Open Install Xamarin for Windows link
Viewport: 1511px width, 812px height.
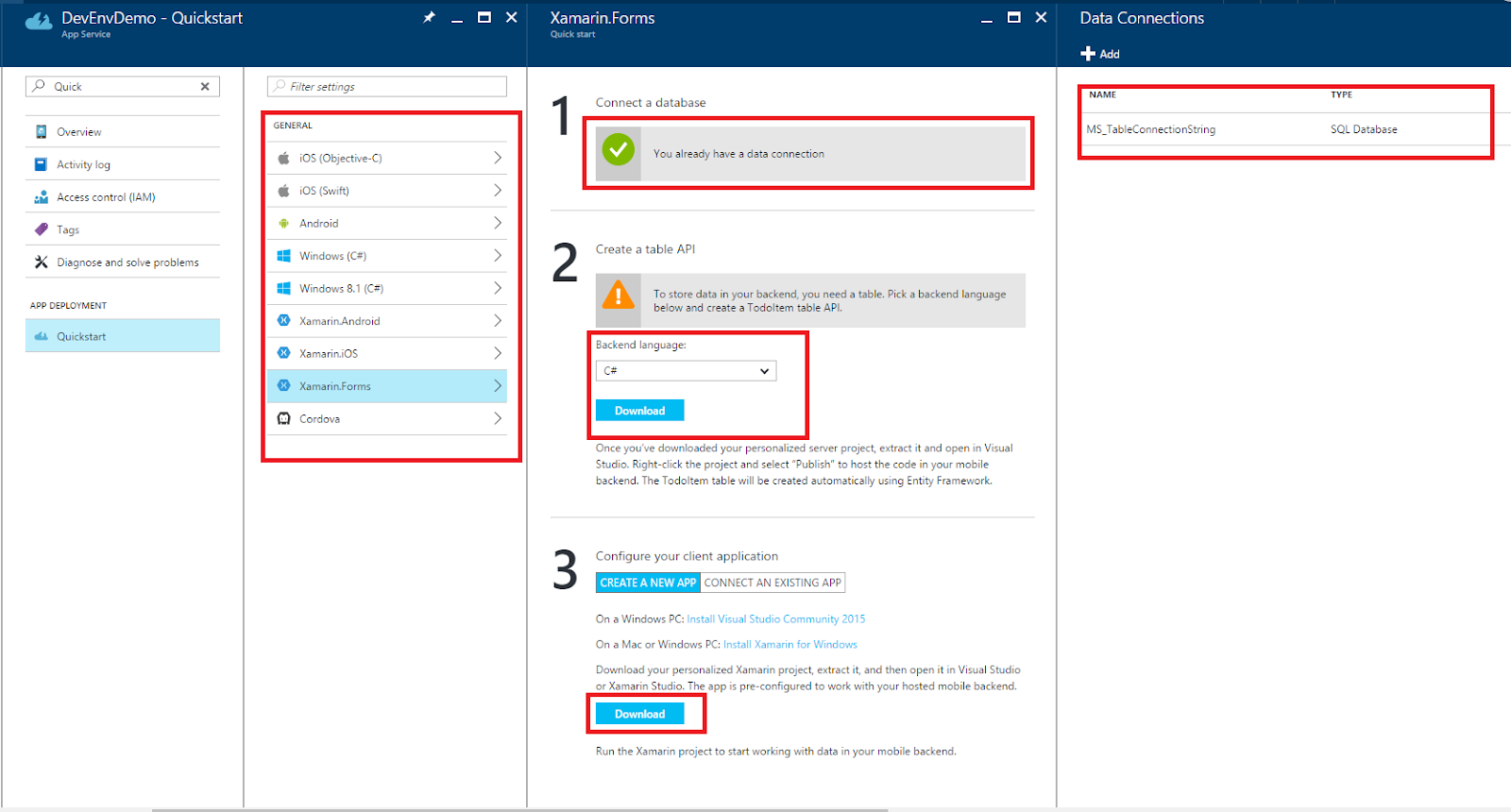pyautogui.click(x=790, y=645)
